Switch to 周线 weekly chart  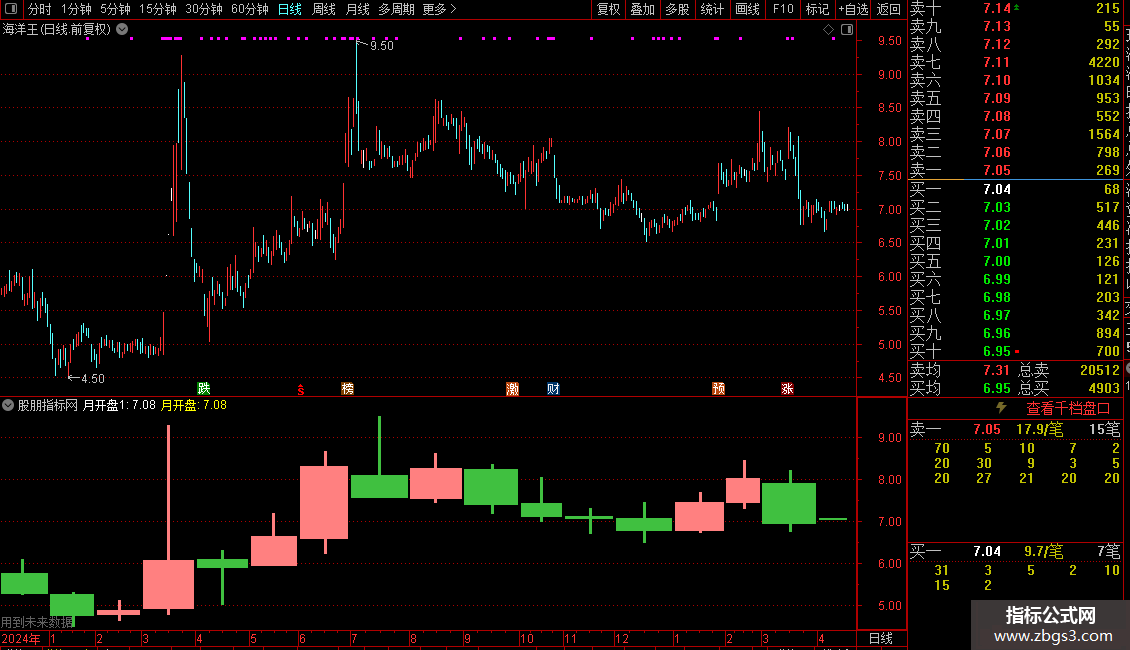pos(324,9)
